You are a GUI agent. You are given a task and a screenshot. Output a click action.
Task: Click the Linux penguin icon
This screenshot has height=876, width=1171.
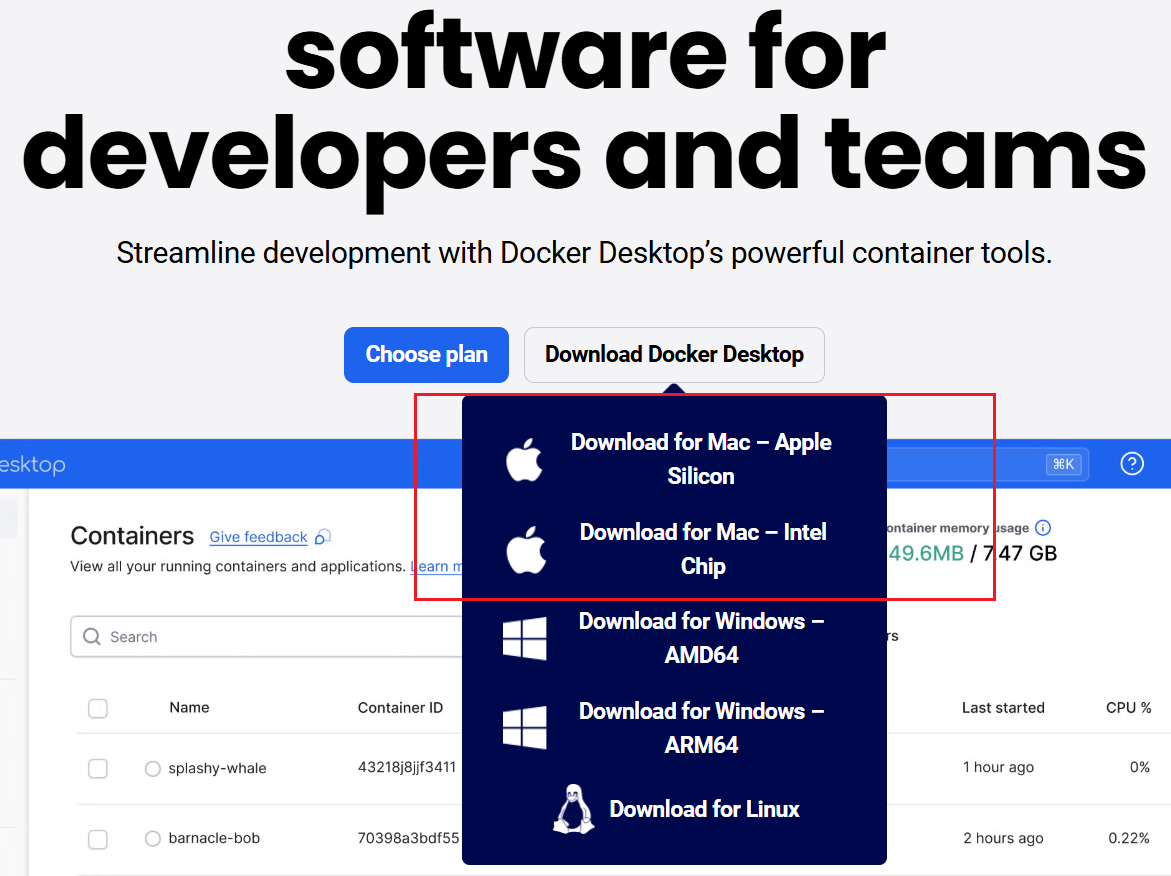[x=573, y=809]
